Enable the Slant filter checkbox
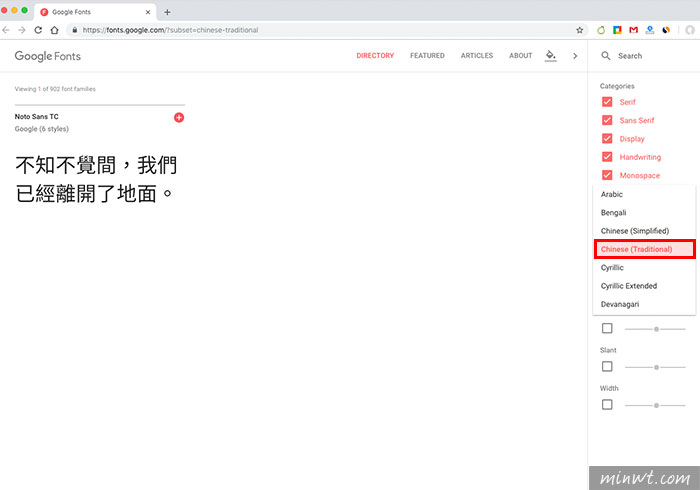 [x=607, y=366]
